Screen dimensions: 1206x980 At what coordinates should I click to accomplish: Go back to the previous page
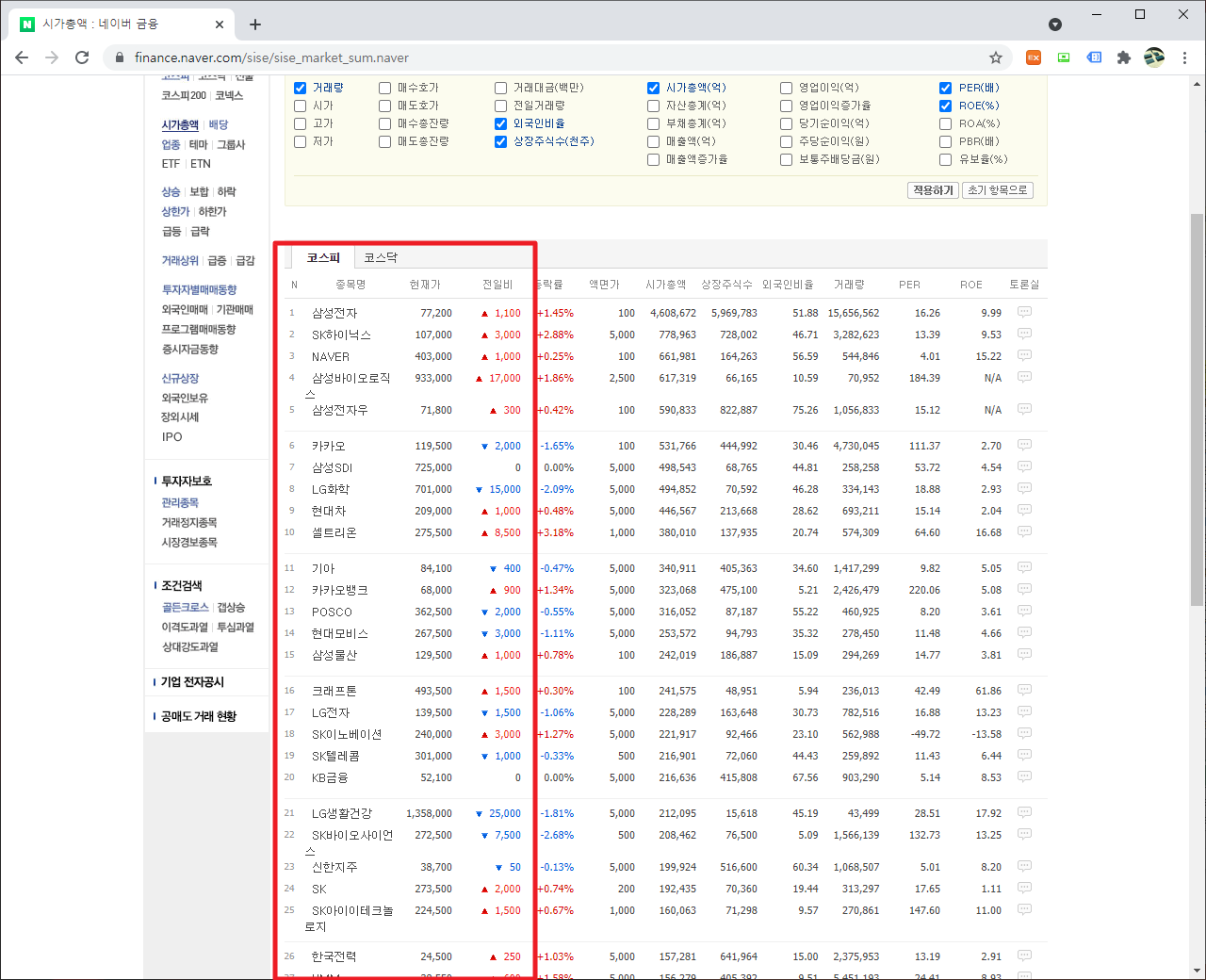point(22,57)
